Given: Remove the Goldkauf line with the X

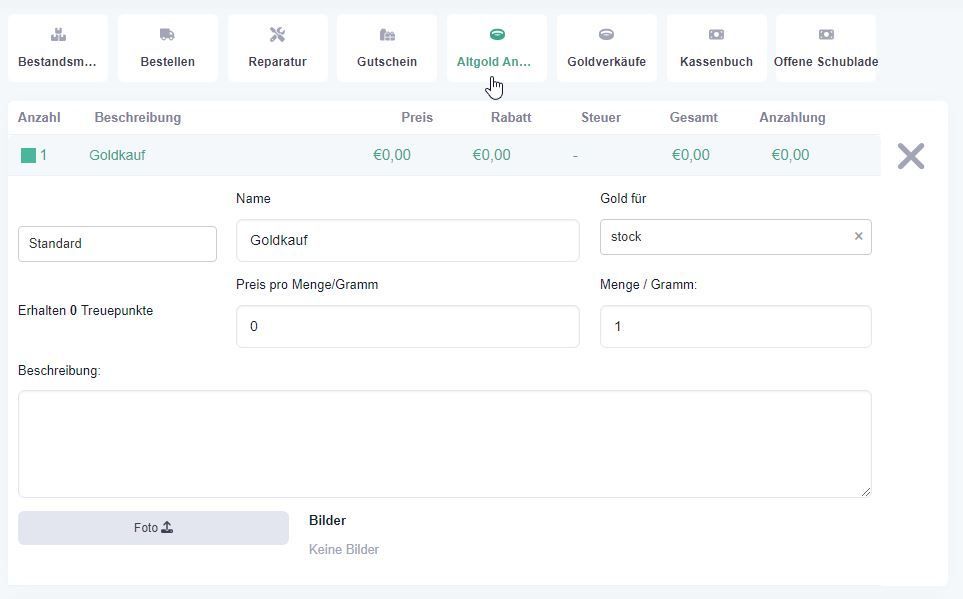Looking at the screenshot, I should (911, 156).
